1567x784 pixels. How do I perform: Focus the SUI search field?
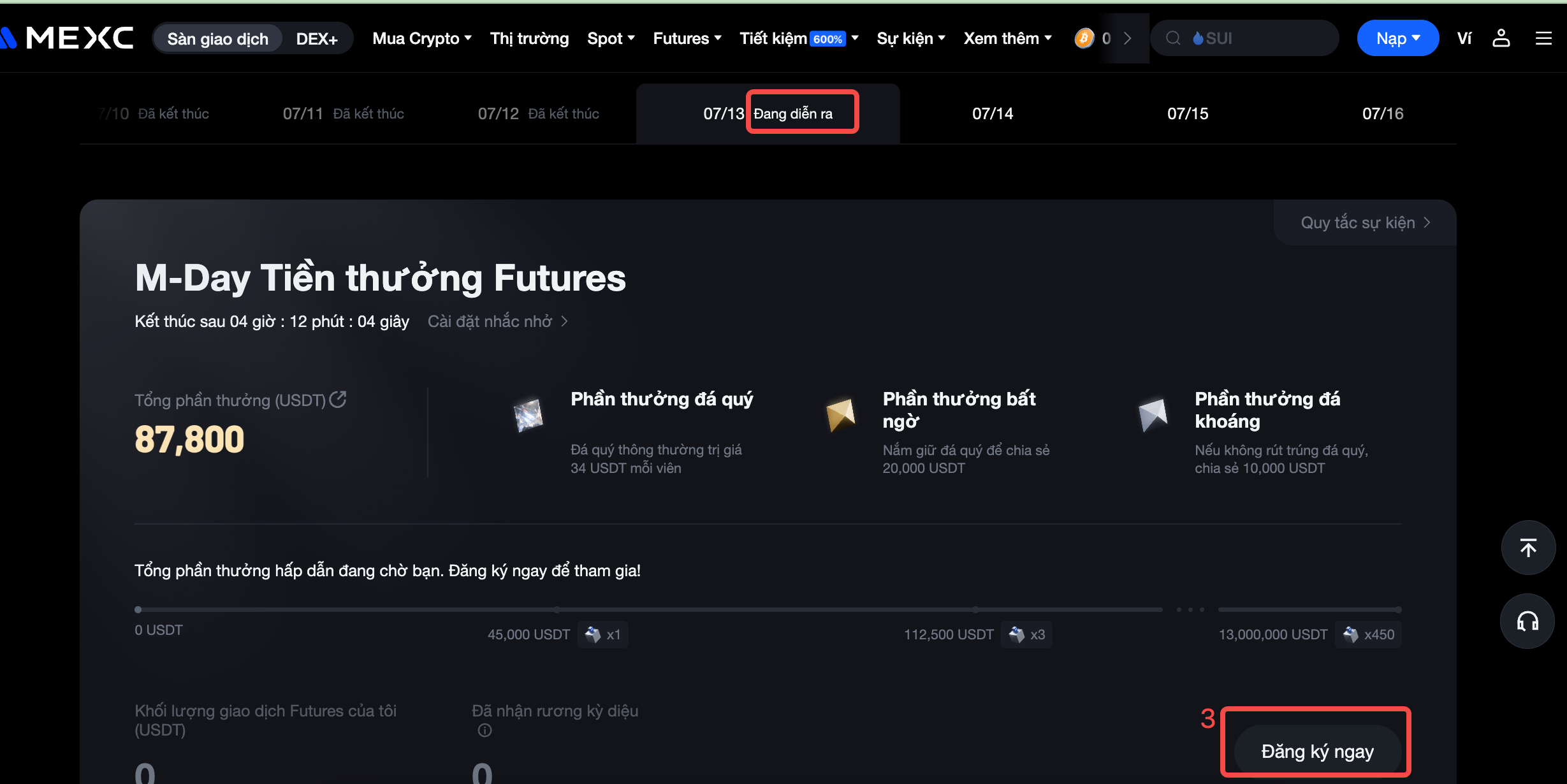tap(1244, 38)
